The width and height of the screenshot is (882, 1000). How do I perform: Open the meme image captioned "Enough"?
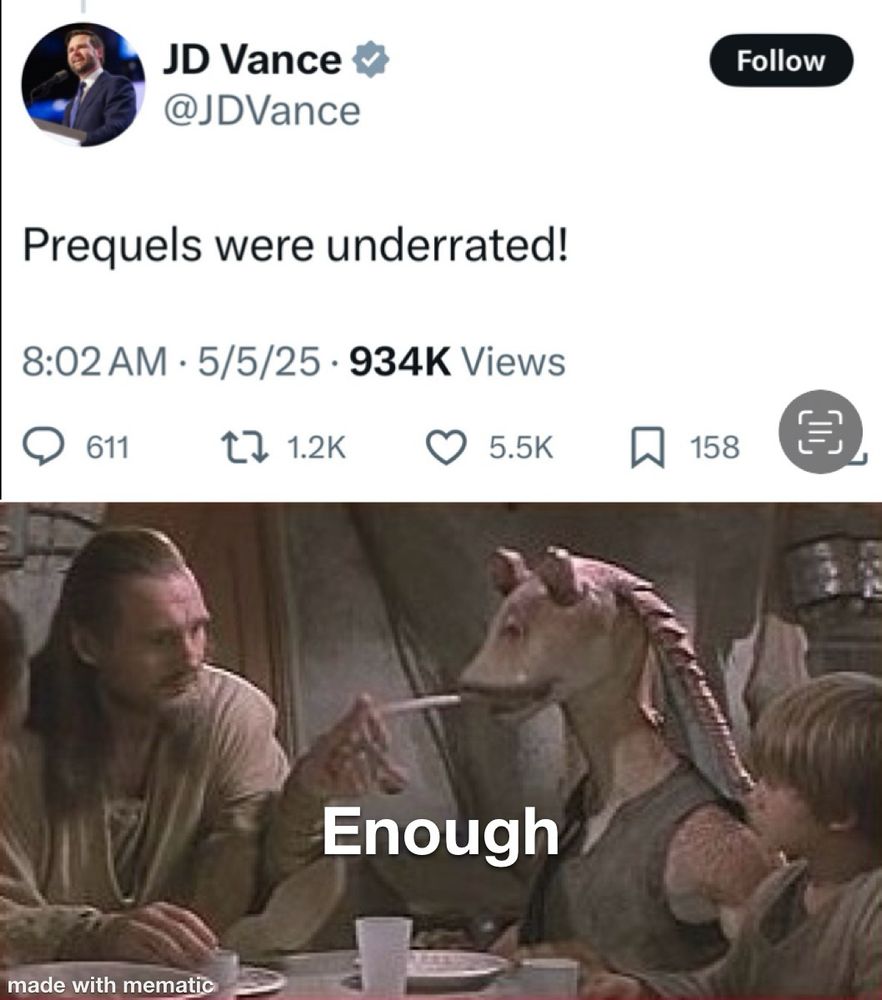(441, 751)
